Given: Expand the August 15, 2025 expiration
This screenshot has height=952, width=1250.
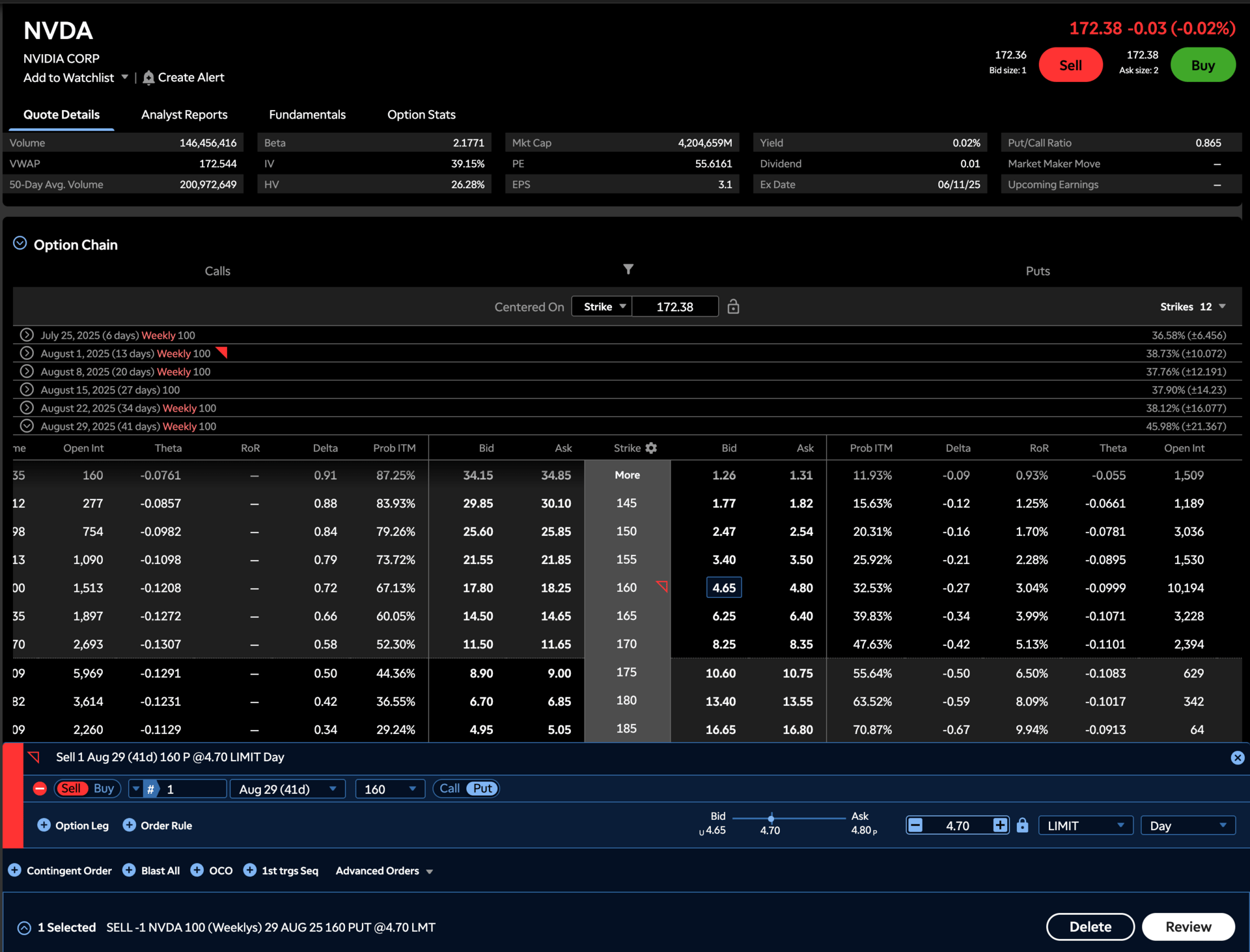Looking at the screenshot, I should point(27,389).
